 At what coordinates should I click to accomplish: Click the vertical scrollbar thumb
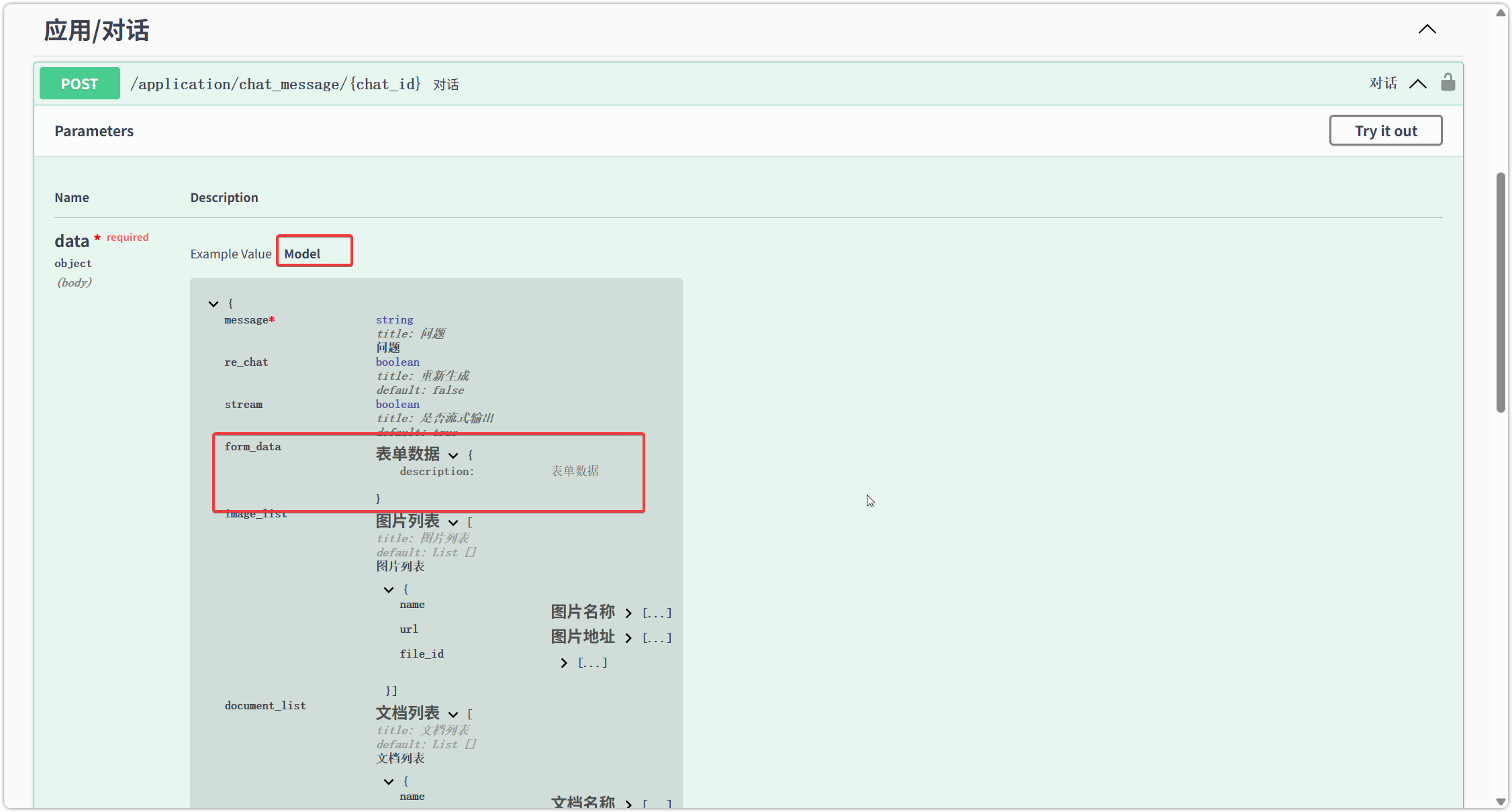pyautogui.click(x=1501, y=292)
